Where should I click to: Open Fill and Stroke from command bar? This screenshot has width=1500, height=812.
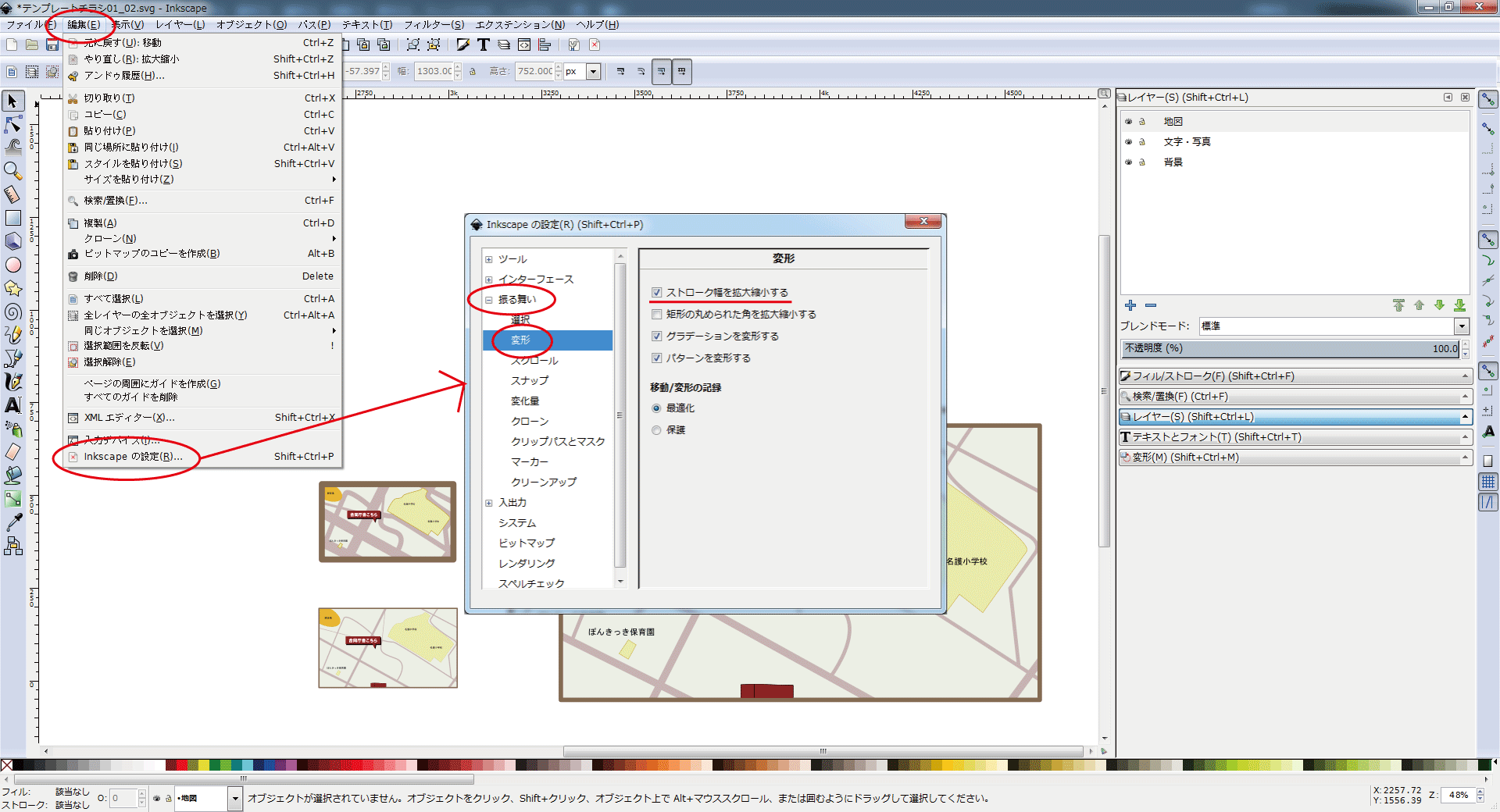tap(463, 45)
